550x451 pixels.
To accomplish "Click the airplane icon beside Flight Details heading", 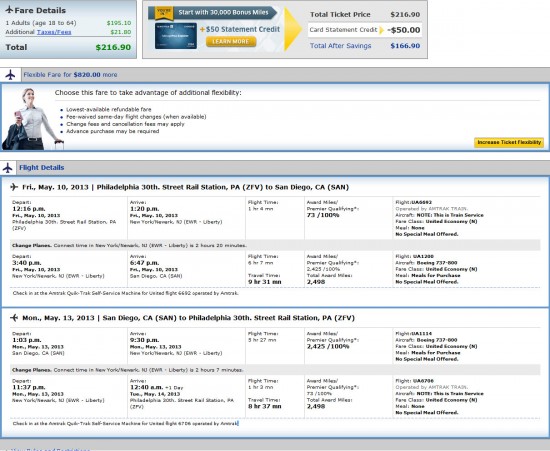I will [x=7, y=168].
